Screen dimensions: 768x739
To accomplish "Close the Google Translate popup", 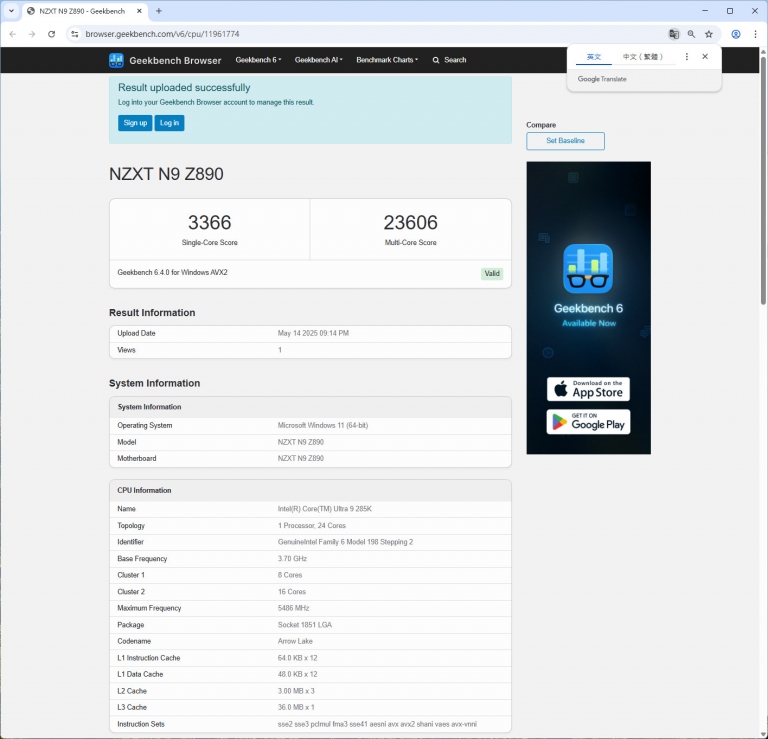I will point(705,57).
